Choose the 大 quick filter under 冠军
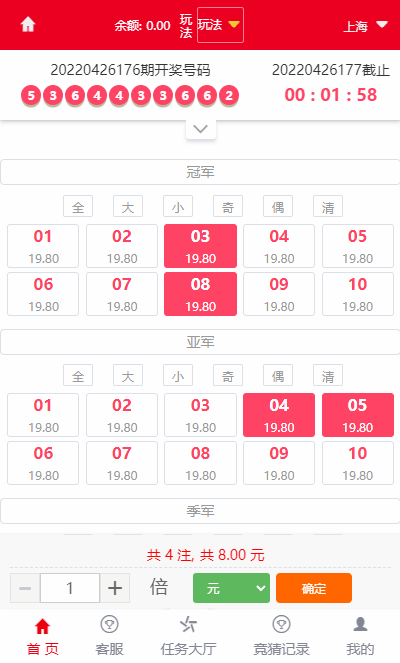The width and height of the screenshot is (400, 663). pyautogui.click(x=128, y=206)
